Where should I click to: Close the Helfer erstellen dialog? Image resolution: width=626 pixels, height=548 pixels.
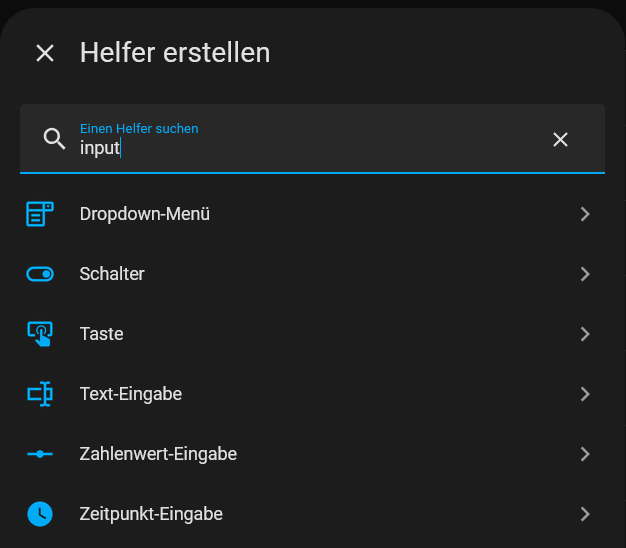pyautogui.click(x=45, y=53)
